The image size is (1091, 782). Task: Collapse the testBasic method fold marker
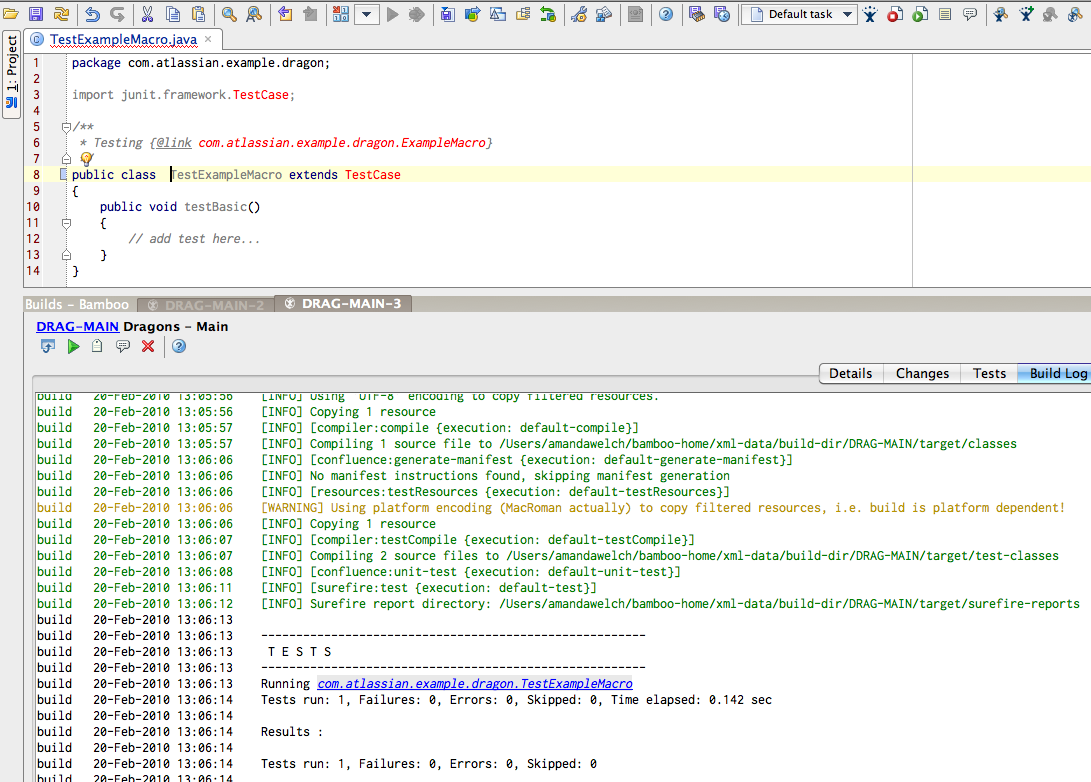[x=66, y=223]
